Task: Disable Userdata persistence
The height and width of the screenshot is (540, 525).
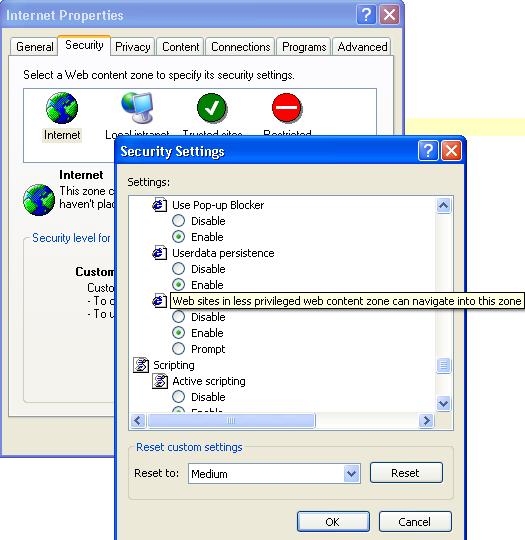Action: tap(178, 269)
